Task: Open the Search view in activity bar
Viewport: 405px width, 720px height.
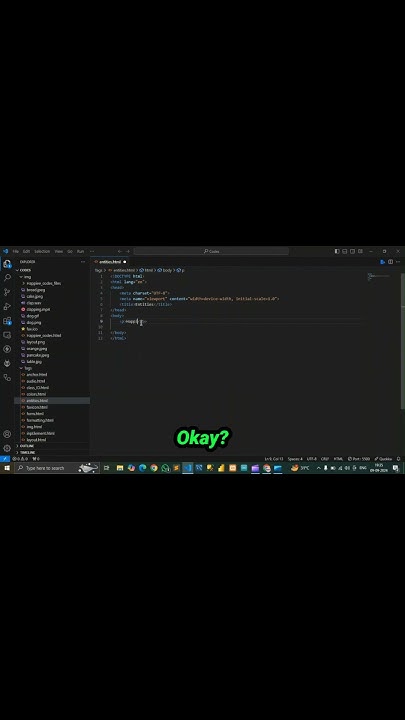Action: 7,278
